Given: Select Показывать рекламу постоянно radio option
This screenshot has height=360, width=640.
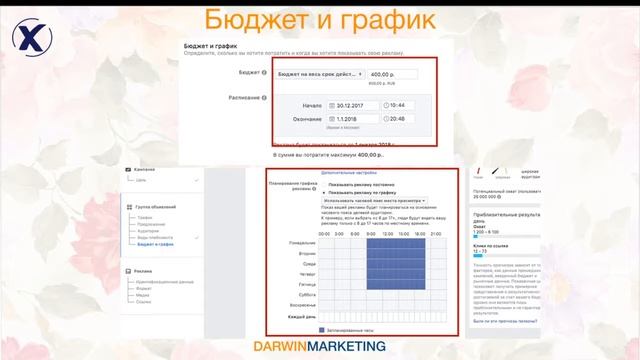Looking at the screenshot, I should coord(324,185).
